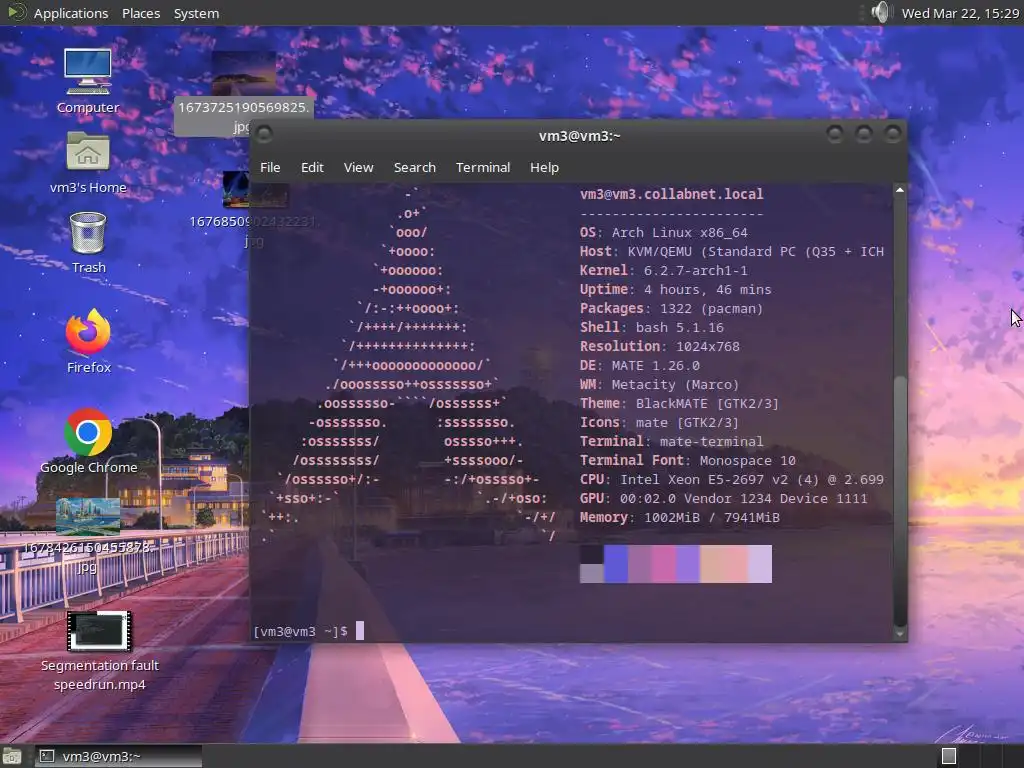Select the Segmentation fault speedrun.mp4 video file

tap(99, 651)
